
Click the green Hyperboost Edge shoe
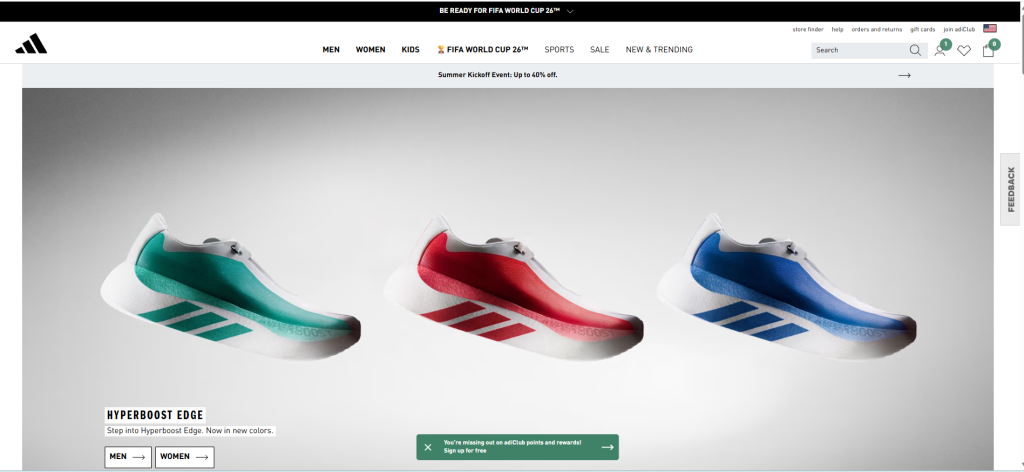[x=230, y=286]
